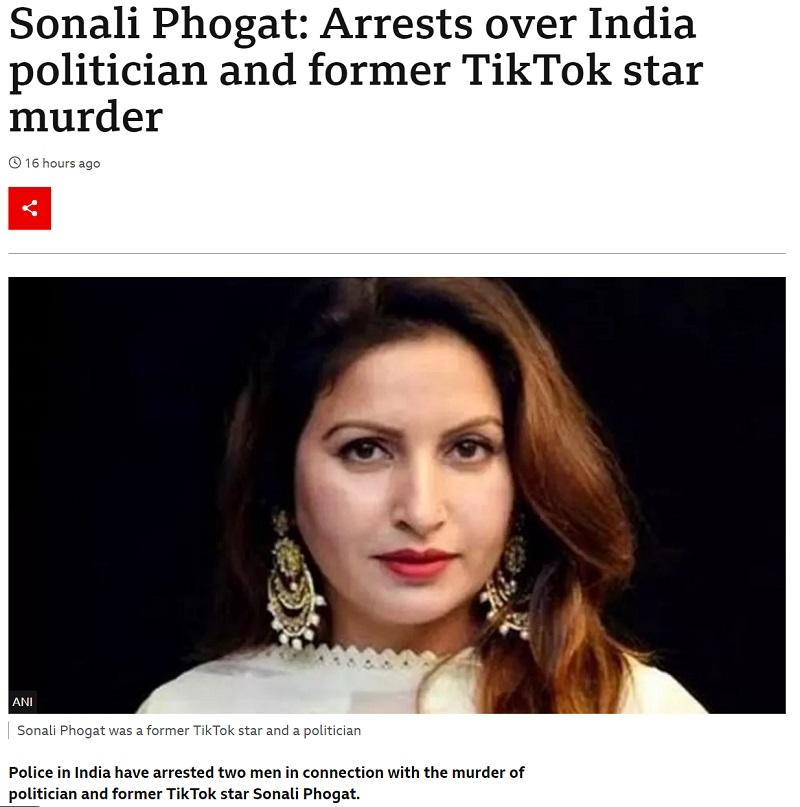
Task: Click the ANI credit label on photo
Action: (x=22, y=702)
